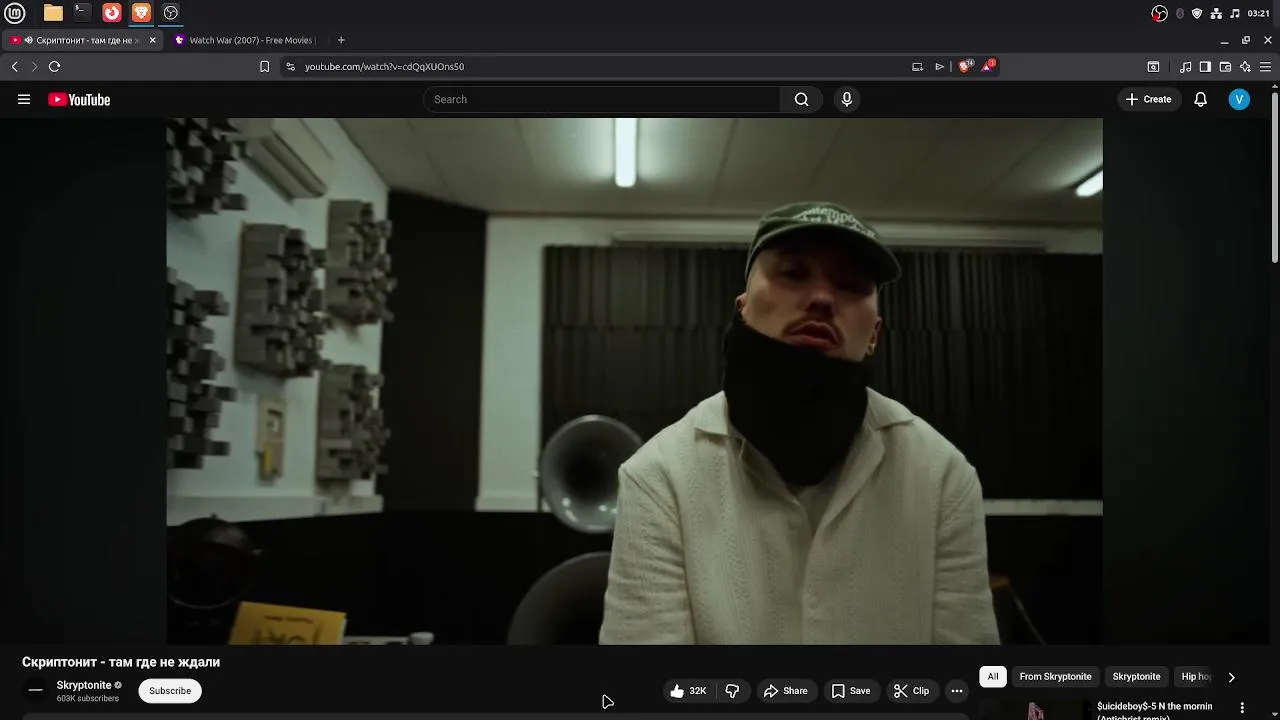Focus the youtube.com address bar

click(600, 66)
